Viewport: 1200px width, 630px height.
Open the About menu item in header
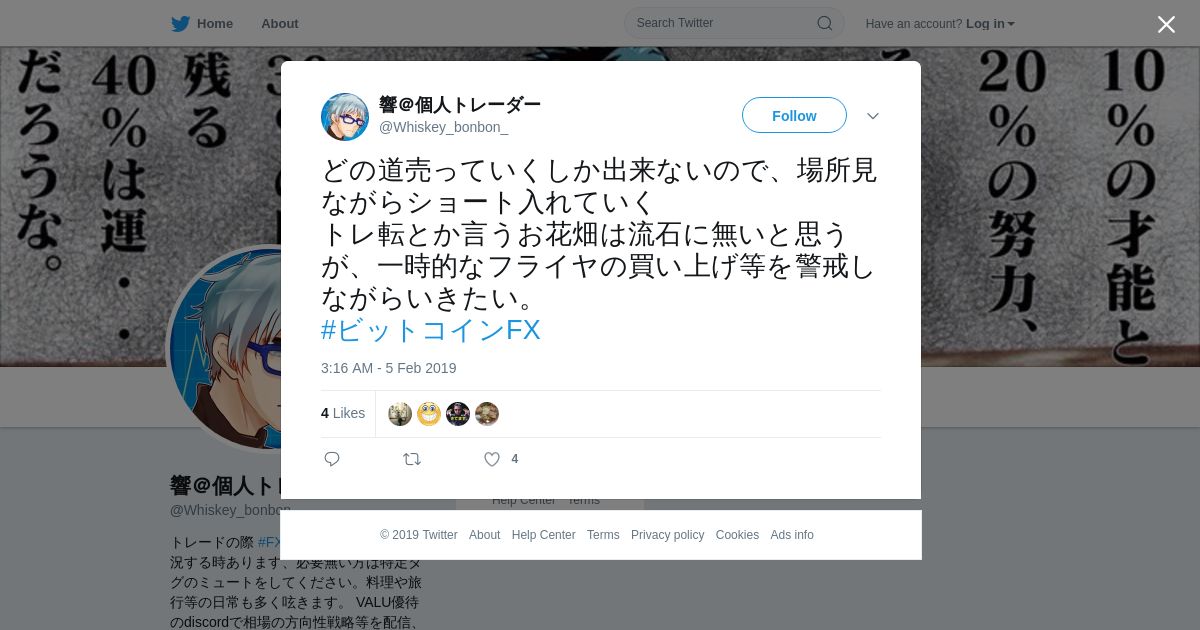tap(280, 24)
